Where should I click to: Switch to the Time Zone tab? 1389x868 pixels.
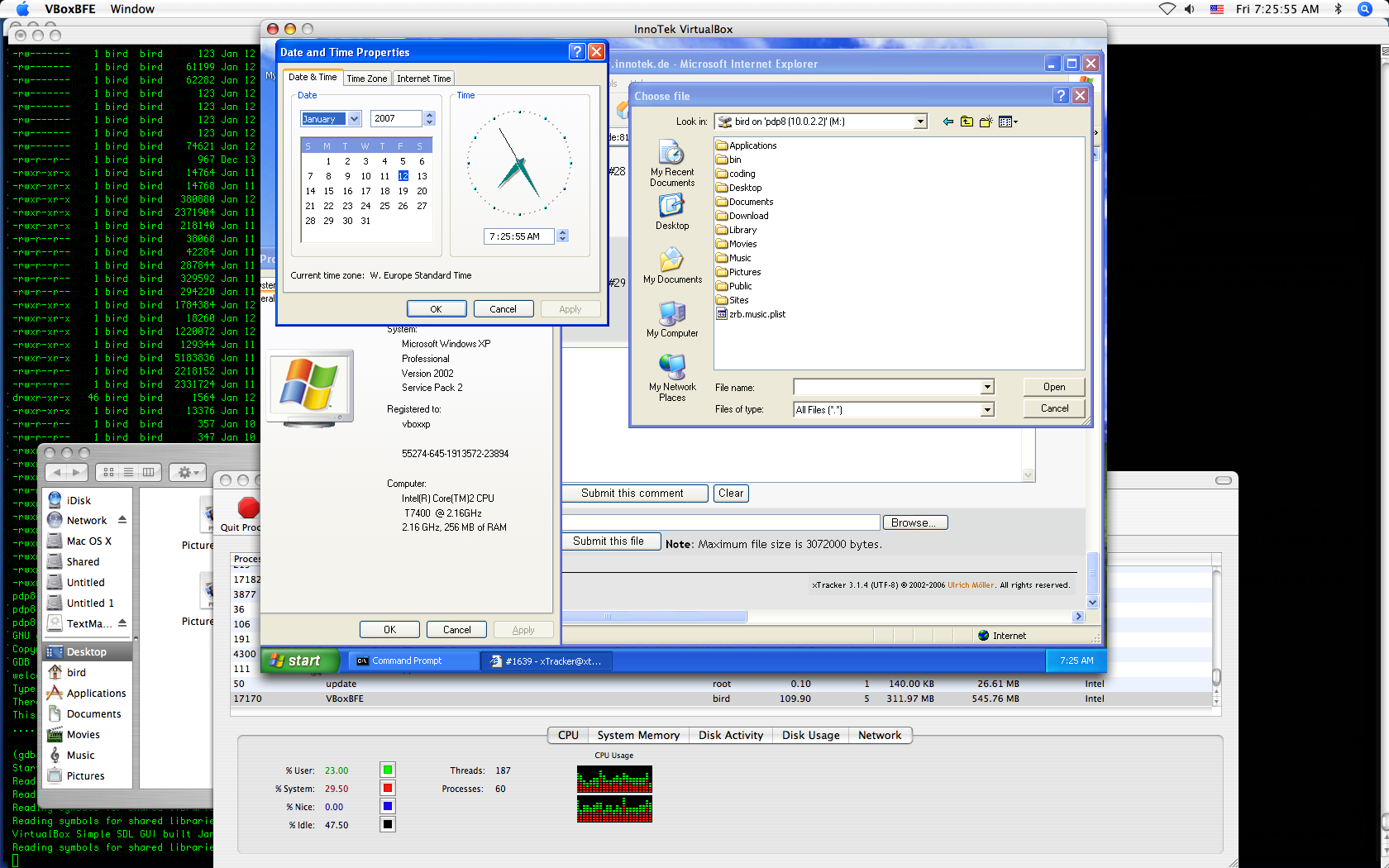click(366, 79)
